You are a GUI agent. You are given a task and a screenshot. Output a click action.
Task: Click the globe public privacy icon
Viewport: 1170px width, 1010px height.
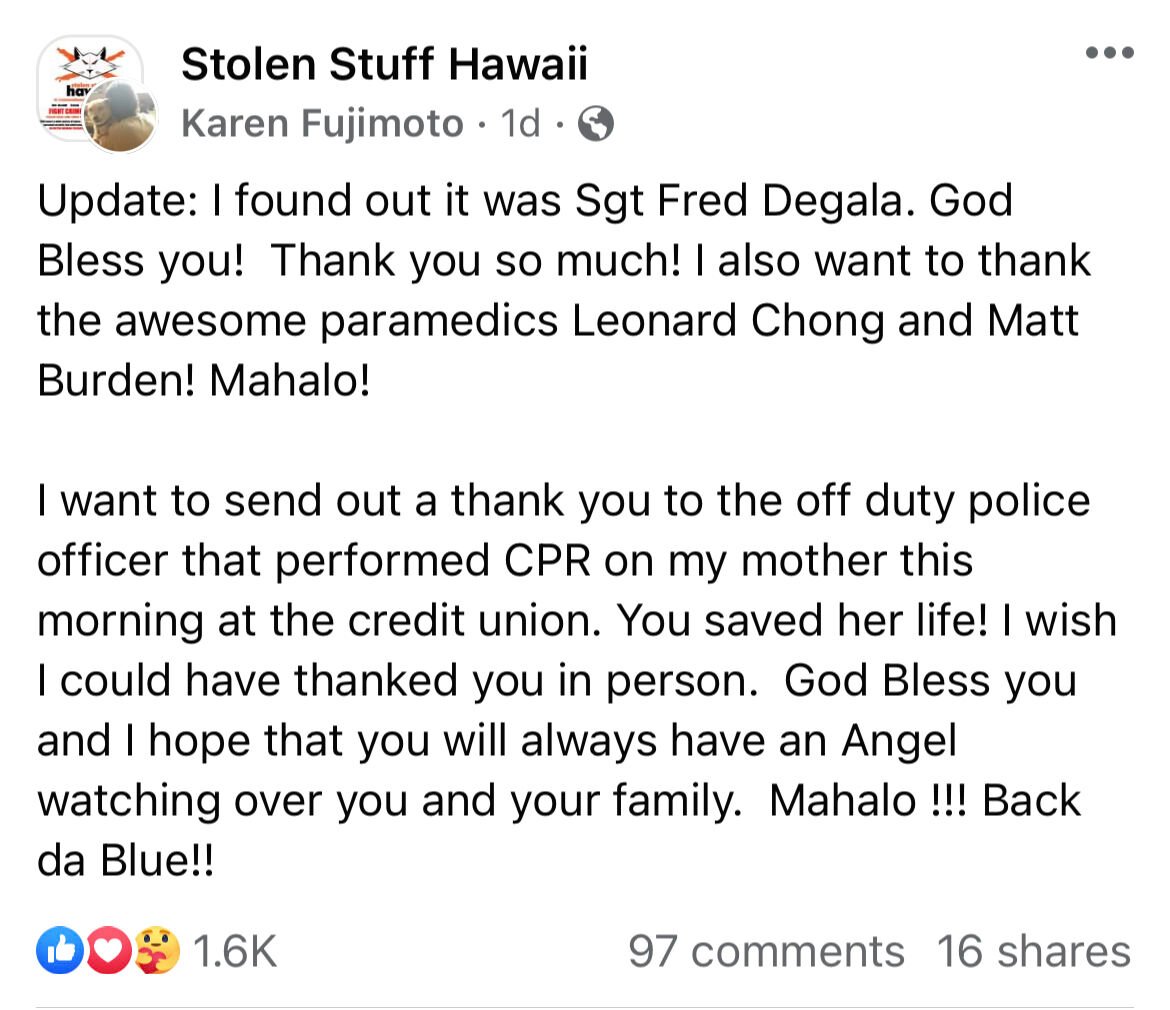click(x=597, y=123)
